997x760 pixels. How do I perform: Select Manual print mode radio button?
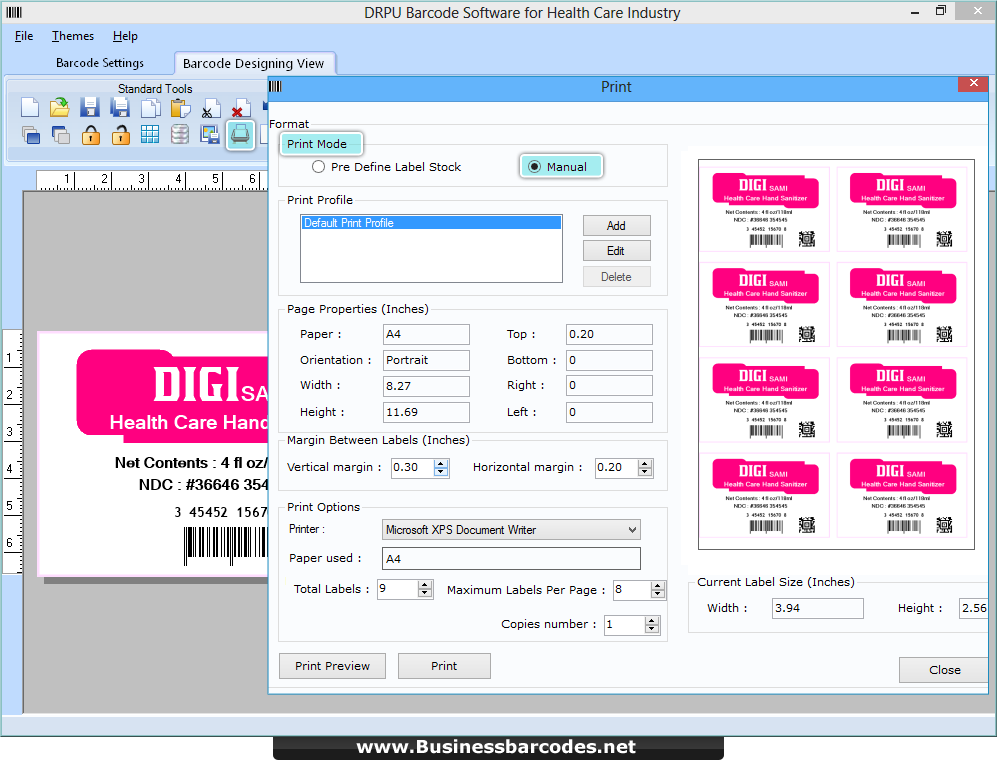tap(534, 167)
